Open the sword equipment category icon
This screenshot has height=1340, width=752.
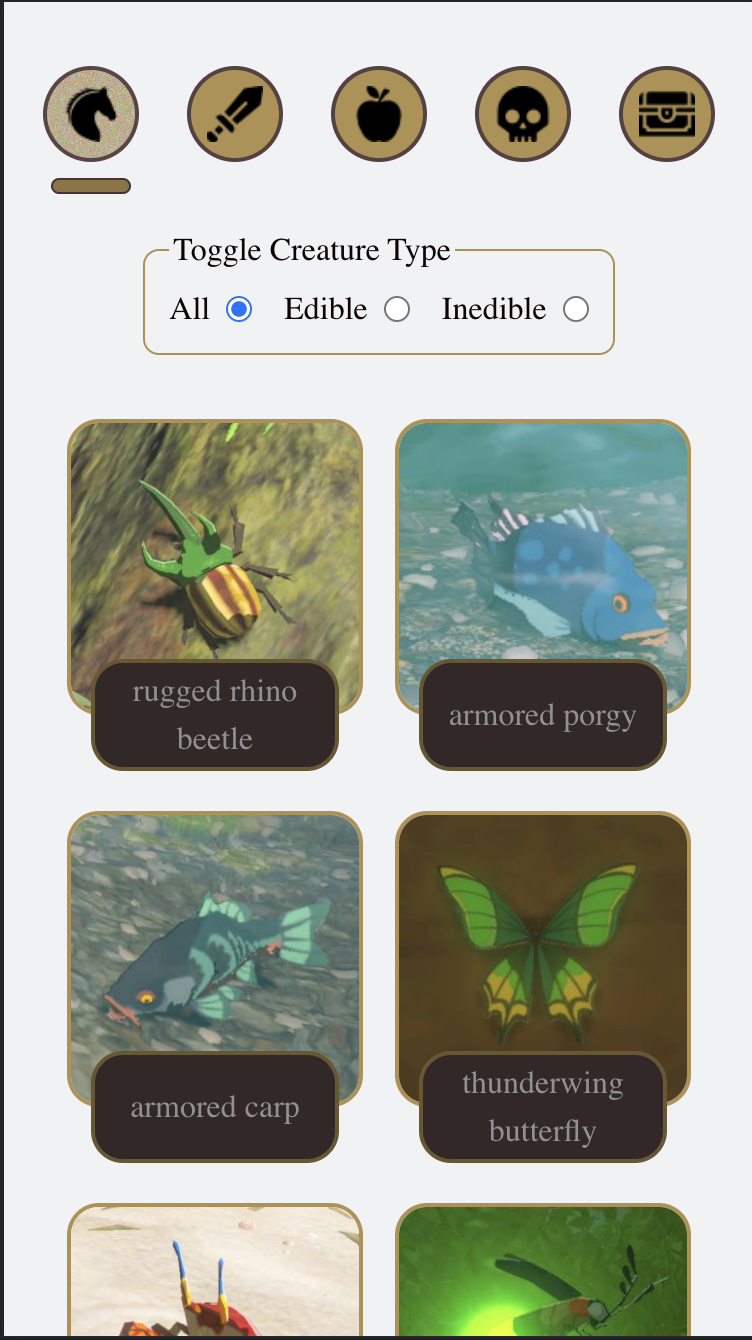click(235, 114)
